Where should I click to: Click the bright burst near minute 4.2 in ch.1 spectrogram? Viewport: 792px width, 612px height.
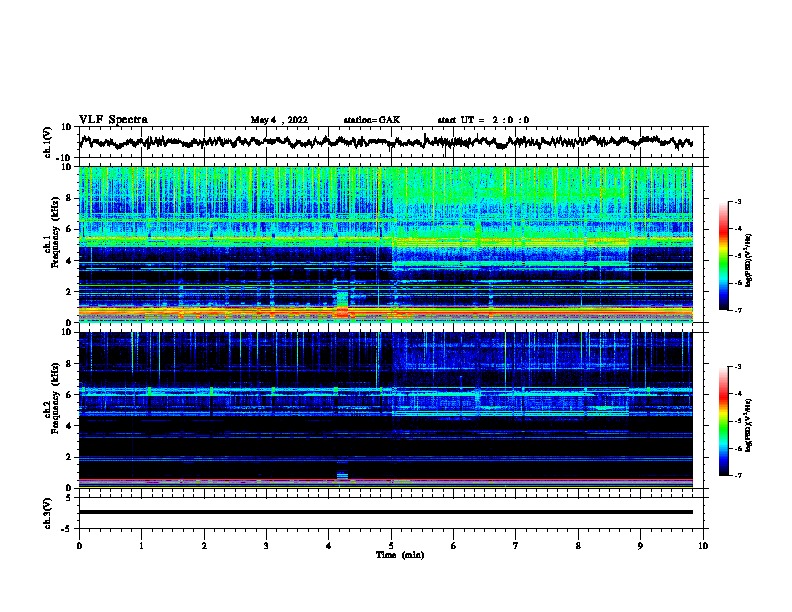coord(342,304)
